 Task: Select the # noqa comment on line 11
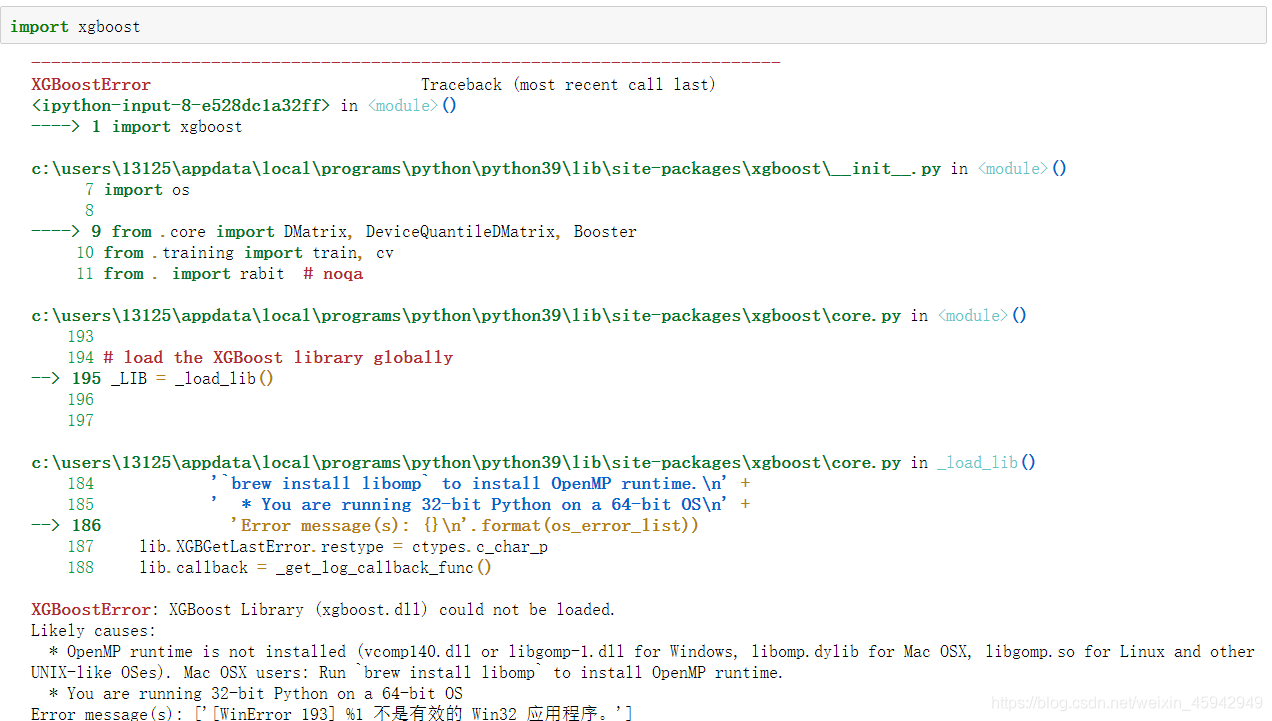pos(332,273)
